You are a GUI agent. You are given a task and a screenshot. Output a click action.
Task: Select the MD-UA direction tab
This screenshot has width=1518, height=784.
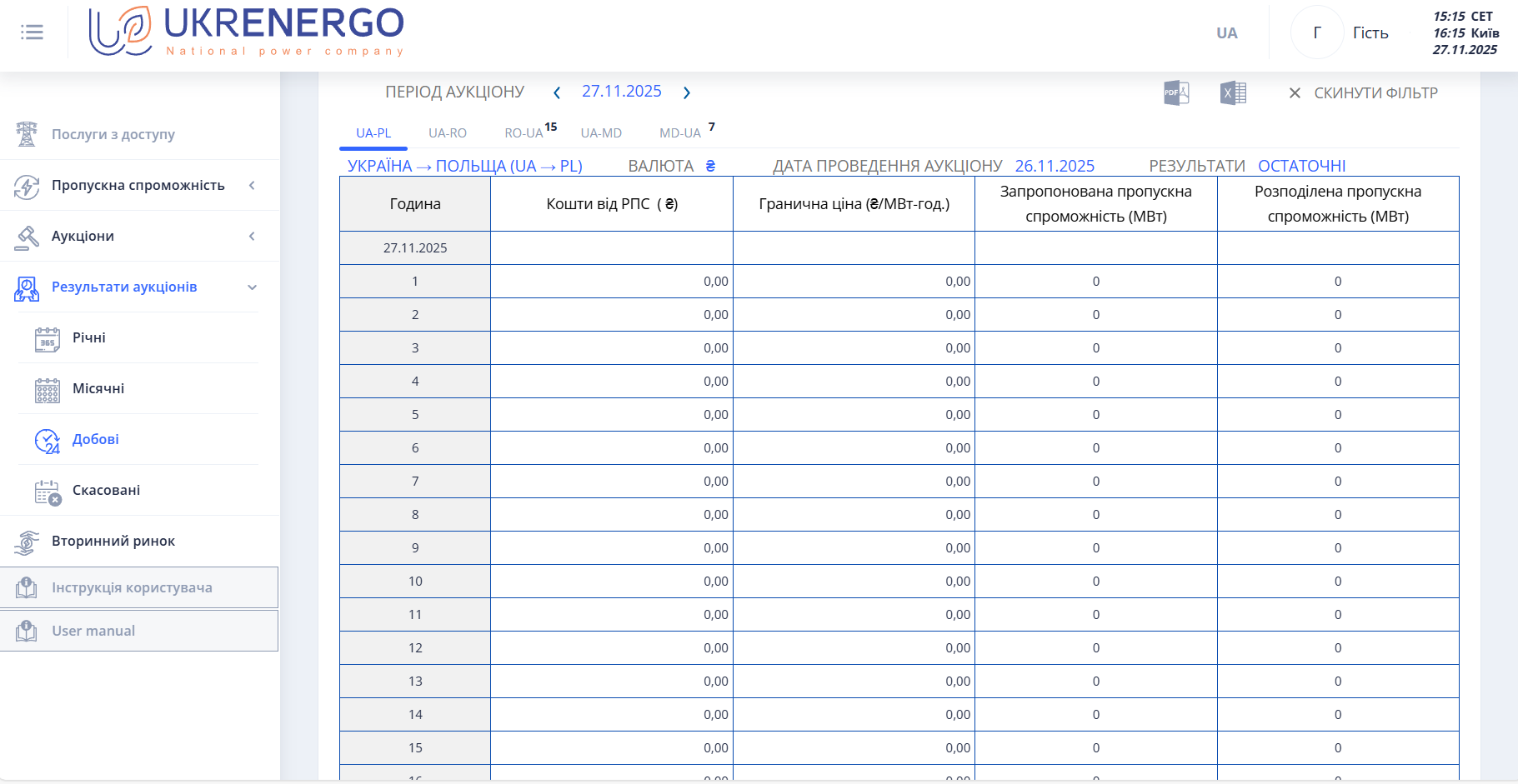(x=680, y=133)
